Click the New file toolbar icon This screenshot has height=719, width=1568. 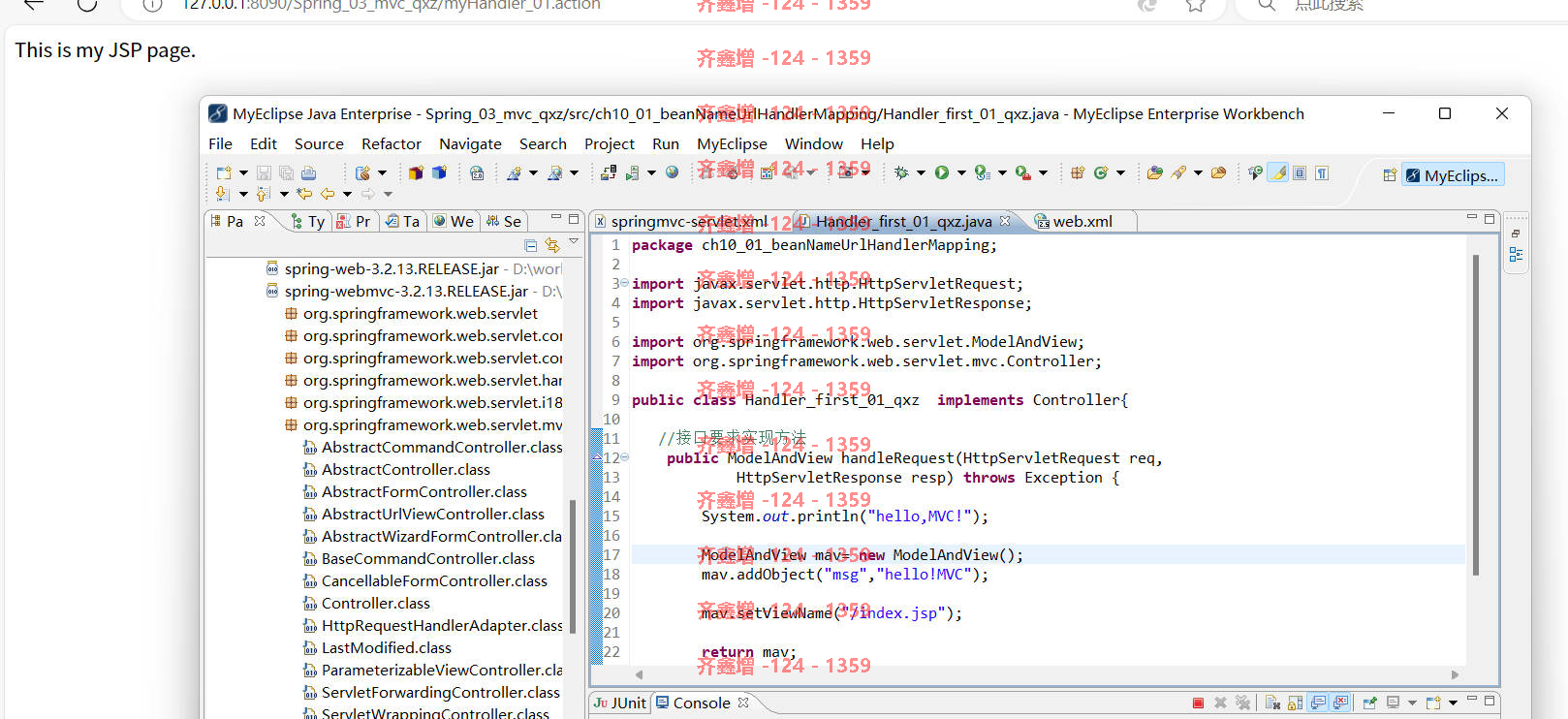click(x=224, y=172)
